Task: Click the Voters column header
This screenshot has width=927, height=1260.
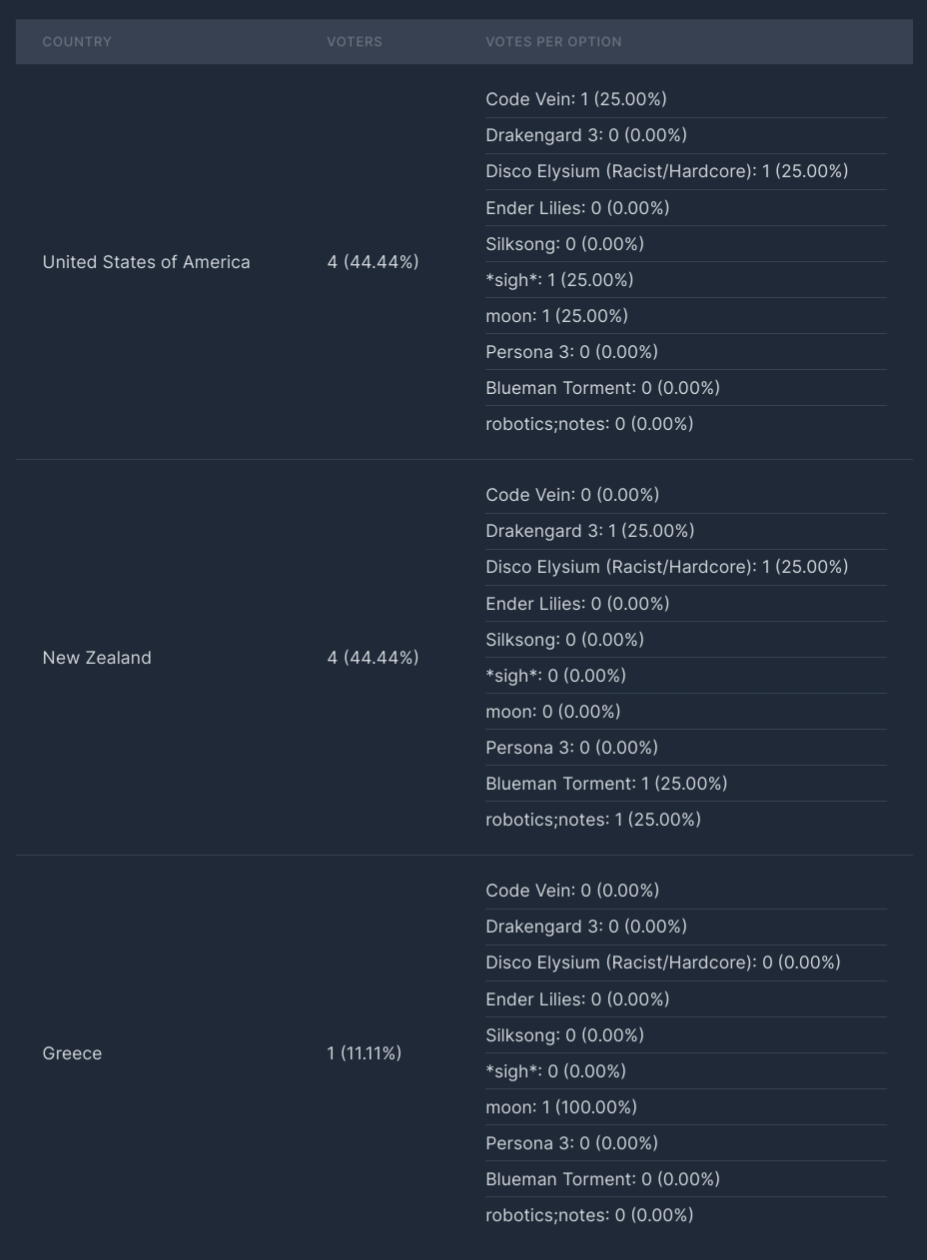Action: click(354, 42)
